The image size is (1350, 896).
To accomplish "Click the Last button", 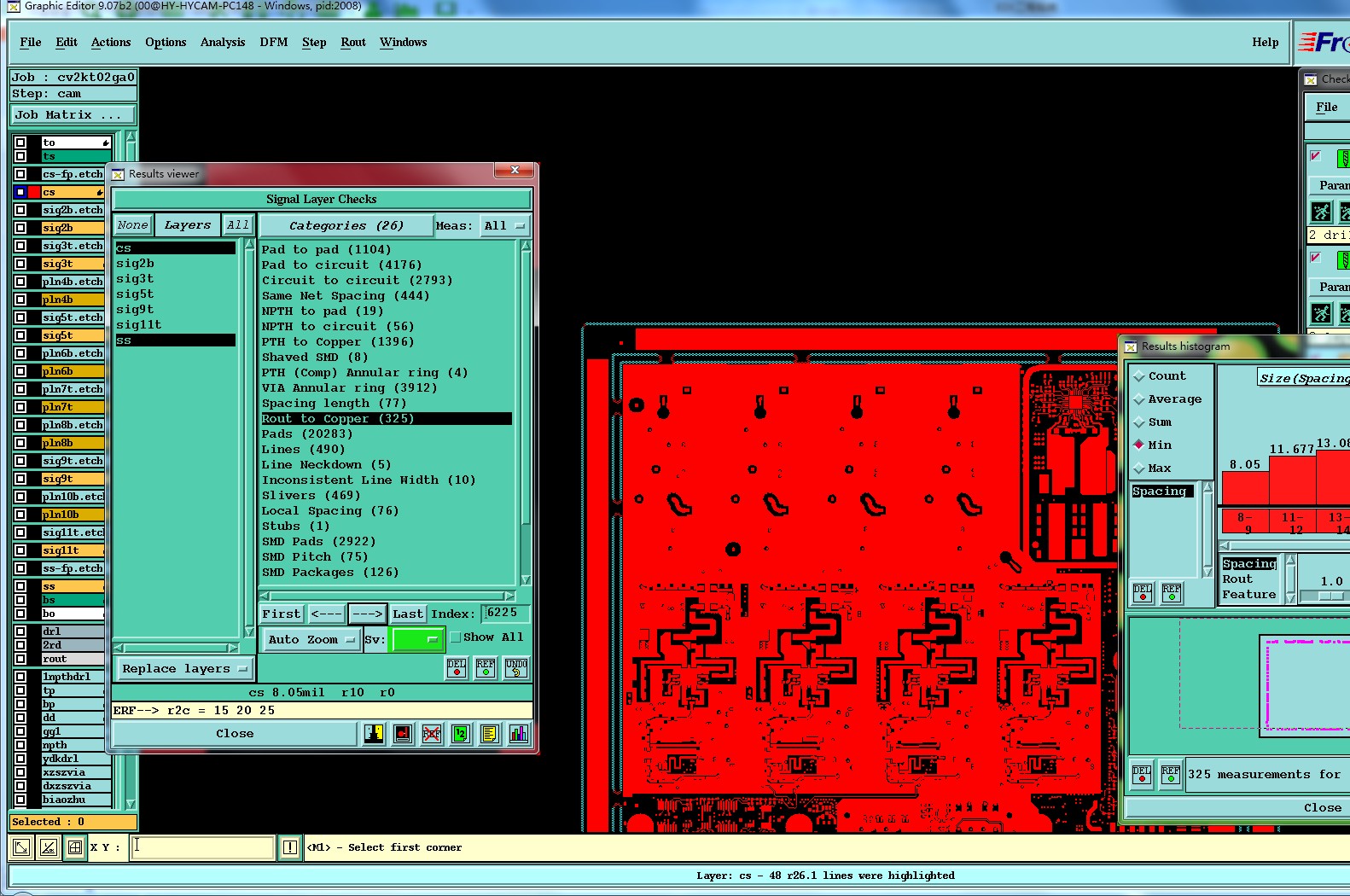I will coord(408,614).
